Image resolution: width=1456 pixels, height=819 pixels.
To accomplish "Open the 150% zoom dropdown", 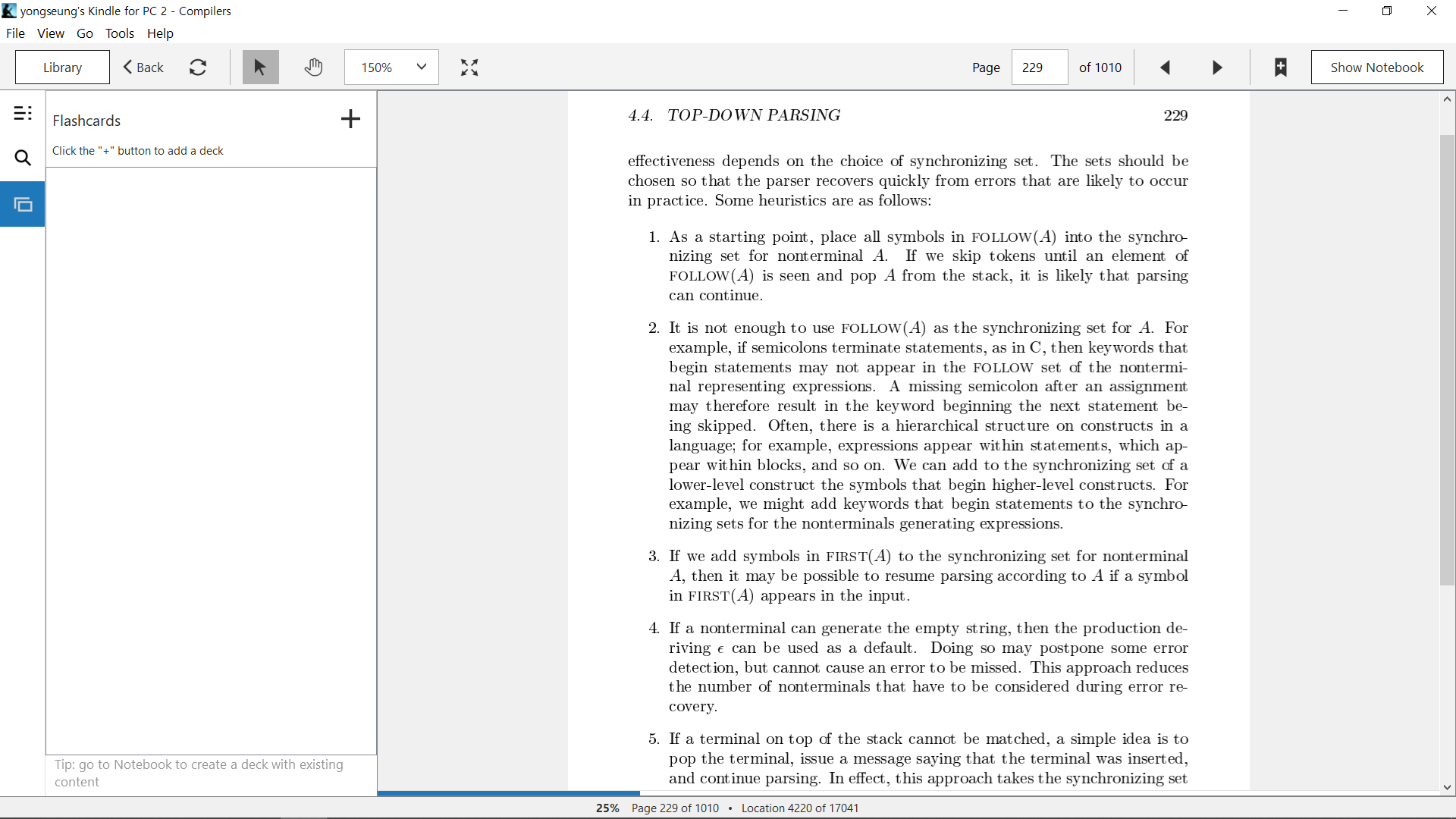I will point(391,67).
